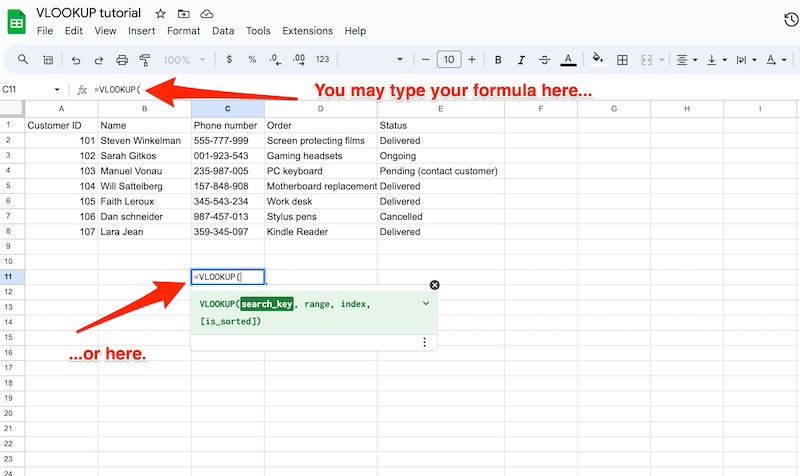Select the Customer ID header cell
The height and width of the screenshot is (476, 800).
coord(61,126)
